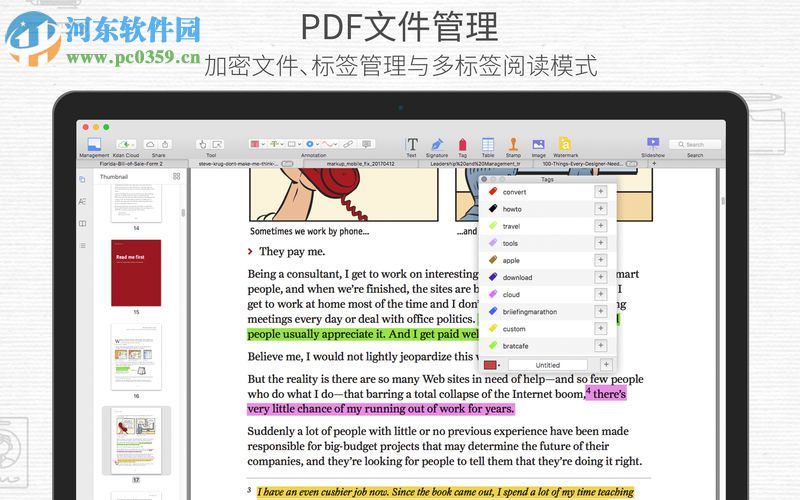The height and width of the screenshot is (500, 800).
Task: Click the export Share arrow icon
Action: (x=165, y=144)
